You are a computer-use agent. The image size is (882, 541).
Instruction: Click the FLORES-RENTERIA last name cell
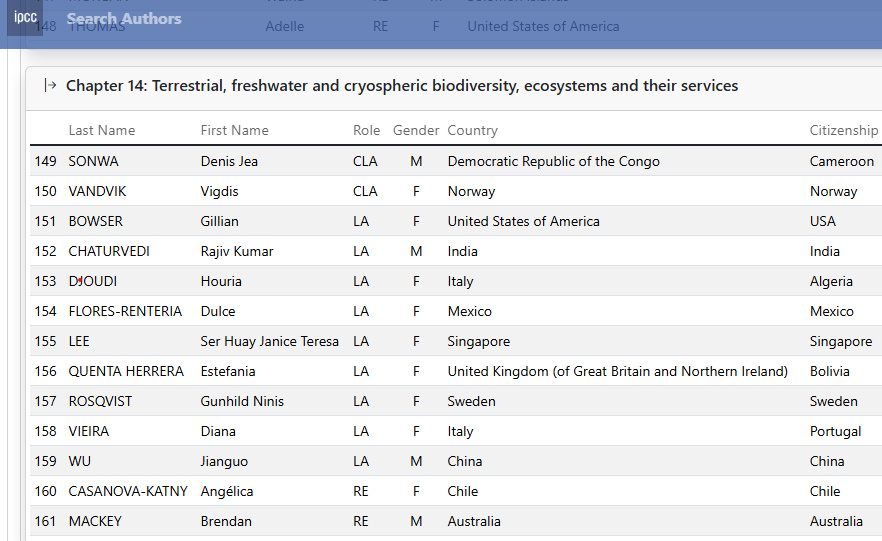coord(125,311)
